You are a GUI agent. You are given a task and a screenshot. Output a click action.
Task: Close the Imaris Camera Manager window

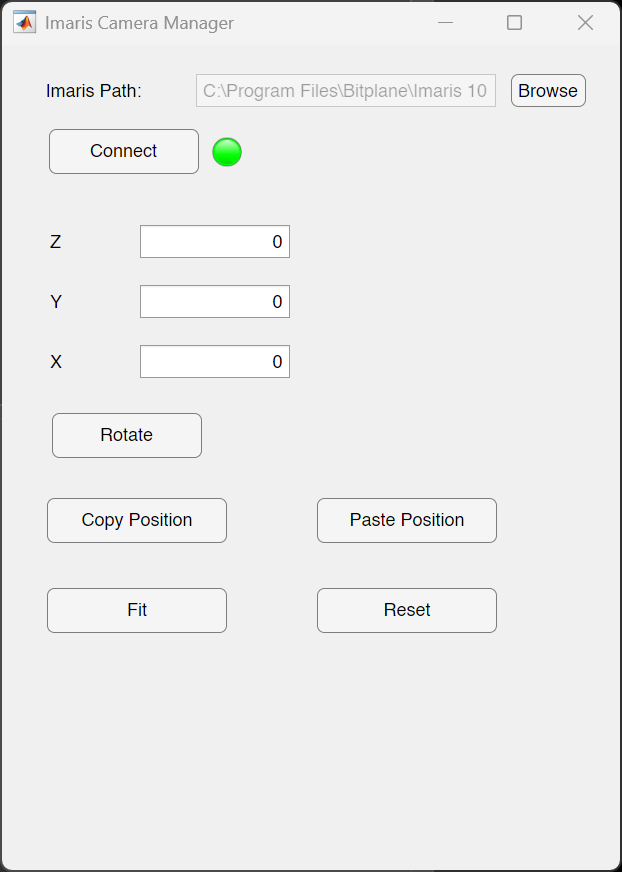point(585,23)
